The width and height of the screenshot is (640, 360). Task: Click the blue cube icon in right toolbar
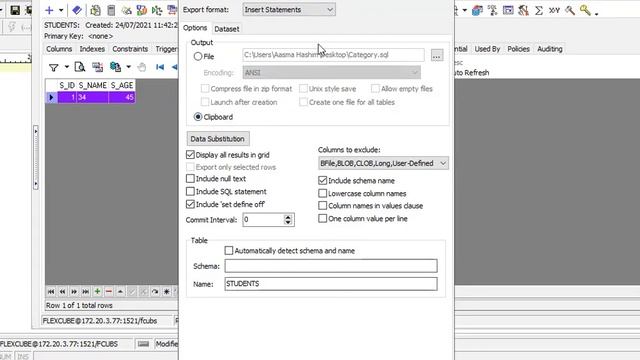click(x=477, y=10)
